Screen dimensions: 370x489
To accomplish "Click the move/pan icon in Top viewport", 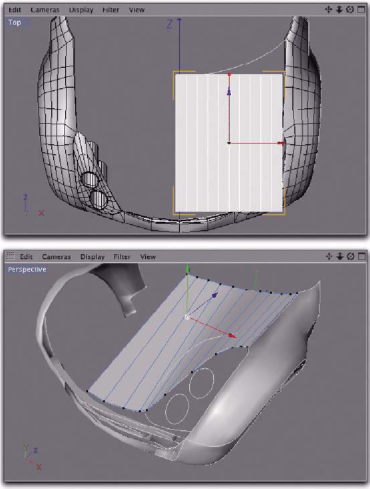I will click(x=328, y=9).
